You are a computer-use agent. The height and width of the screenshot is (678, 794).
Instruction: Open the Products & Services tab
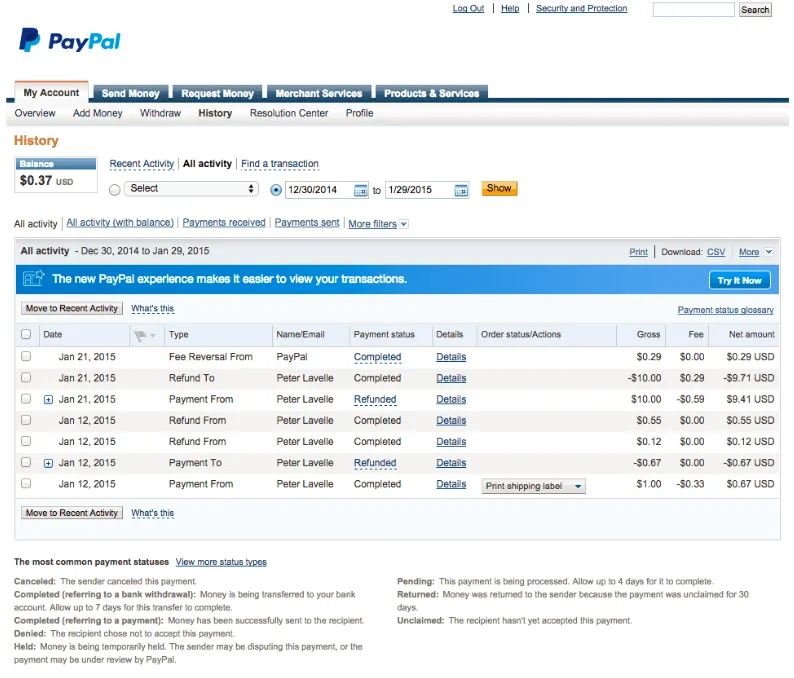tap(431, 93)
